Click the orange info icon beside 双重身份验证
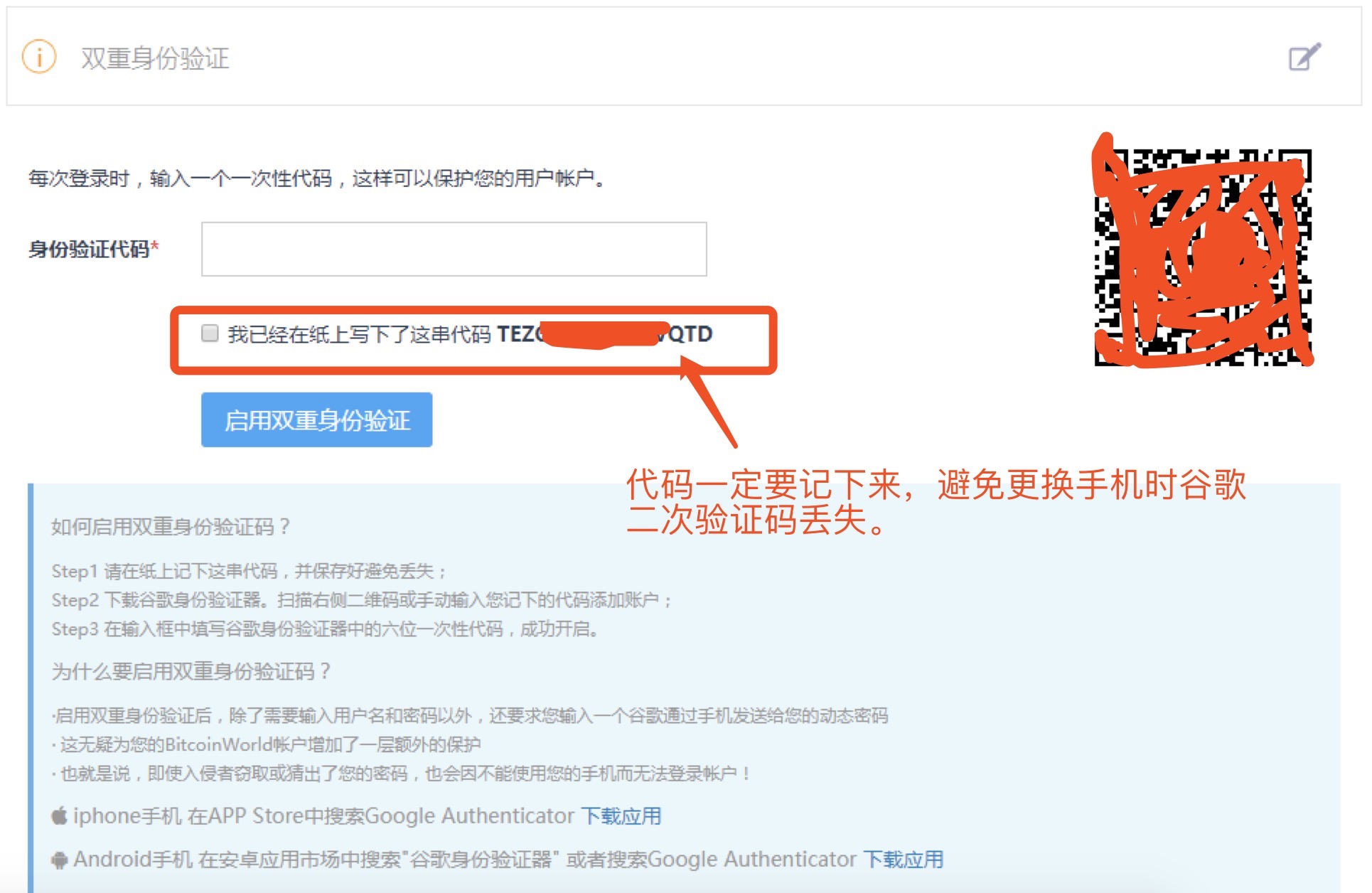Image resolution: width=1372 pixels, height=893 pixels. [39, 57]
